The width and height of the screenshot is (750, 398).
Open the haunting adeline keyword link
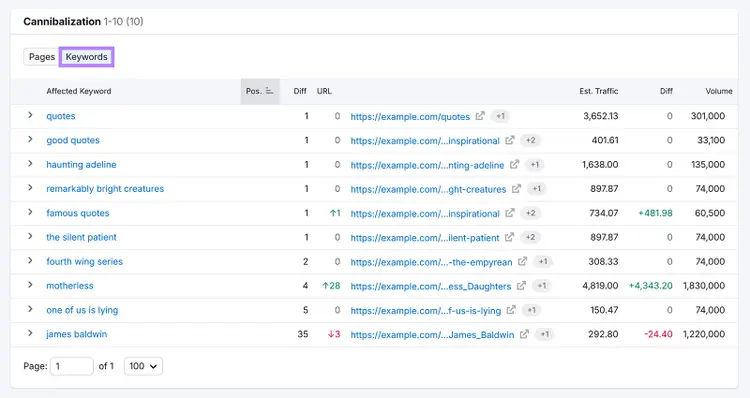coord(81,165)
